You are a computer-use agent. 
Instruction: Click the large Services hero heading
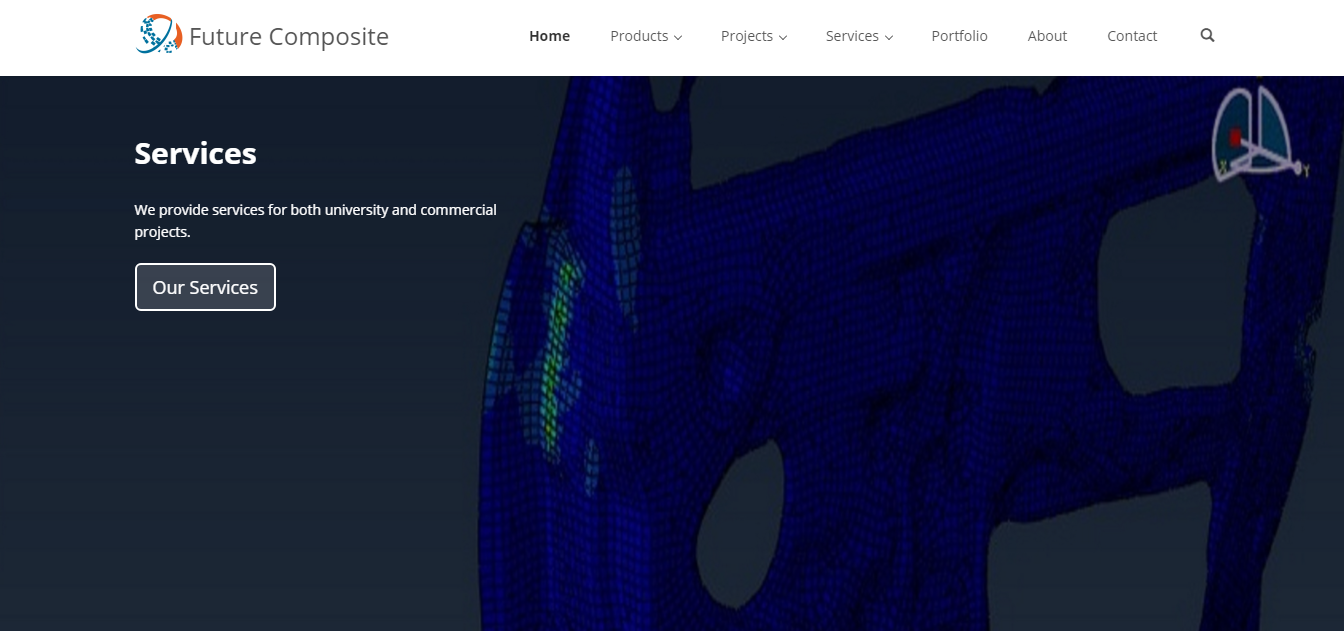pyautogui.click(x=195, y=153)
